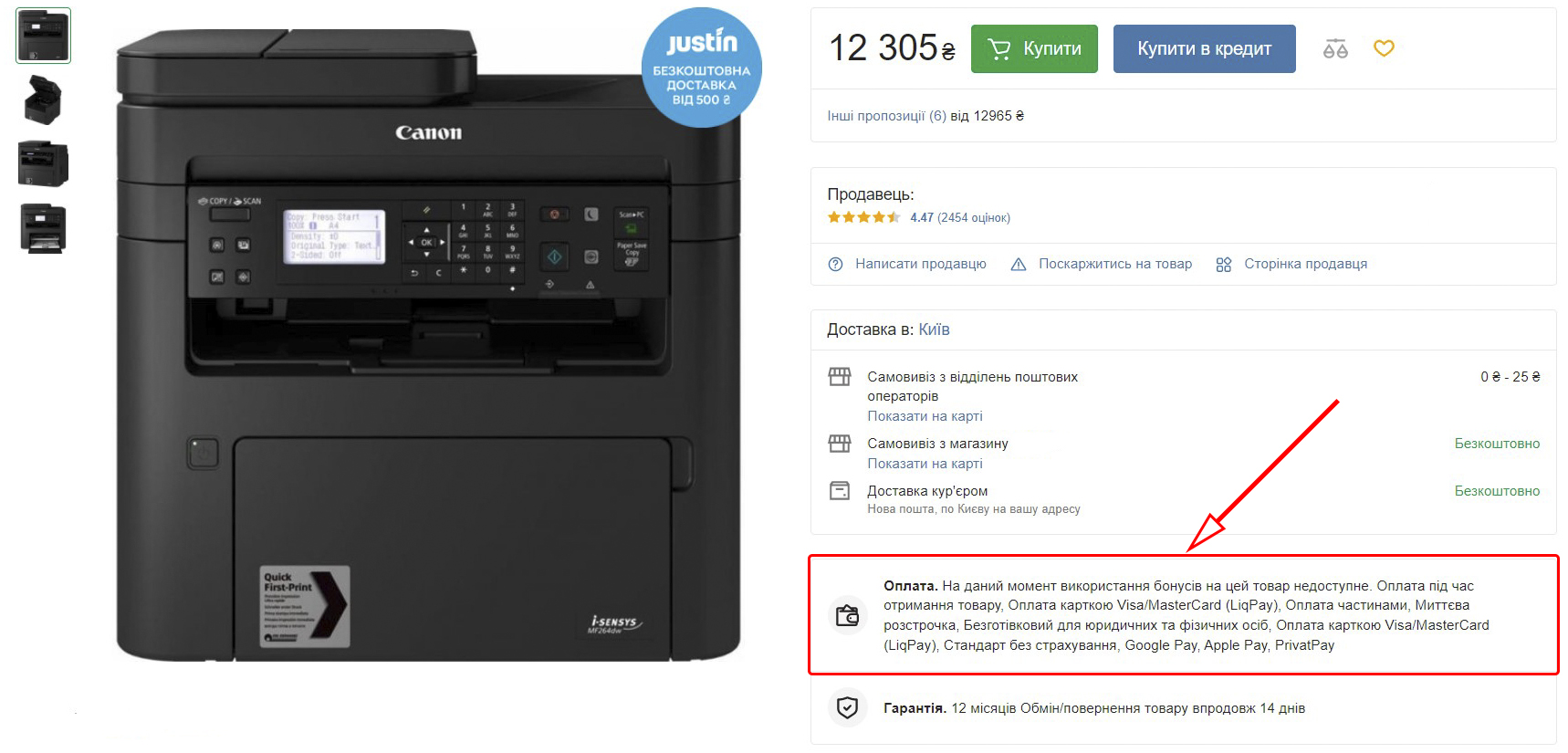Click the compare scales icon
Screen dimensions: 1568x753
[1335, 48]
